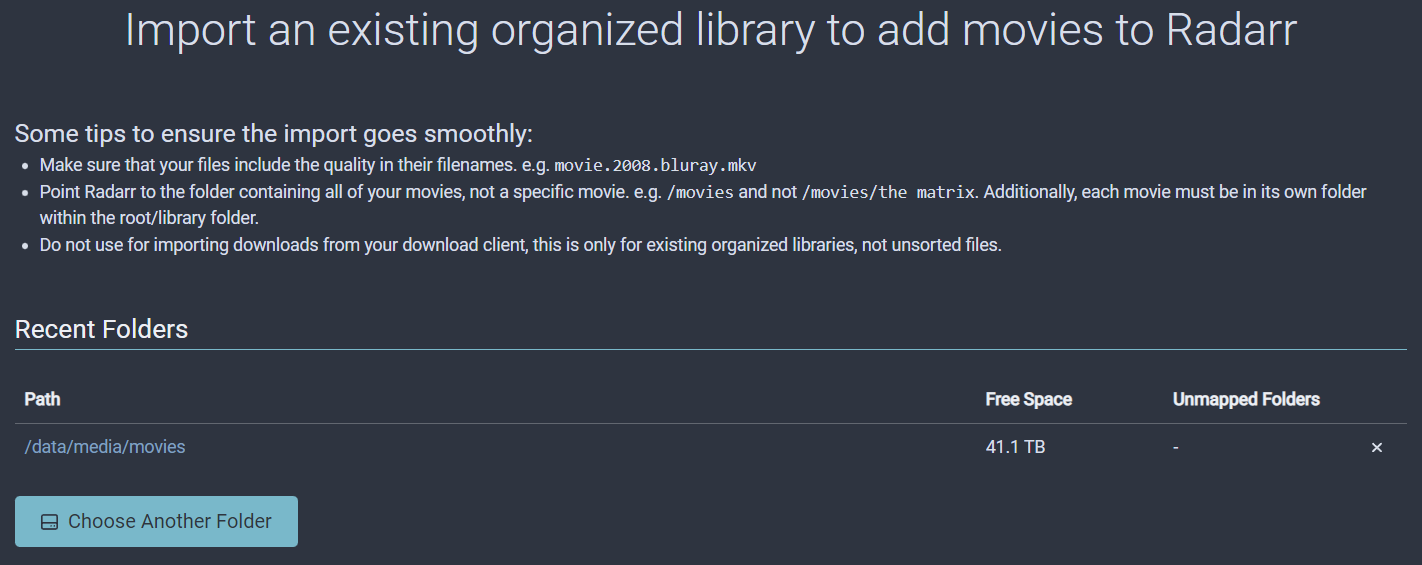The image size is (1422, 565).
Task: Click the Path column header
Action: [43, 400]
